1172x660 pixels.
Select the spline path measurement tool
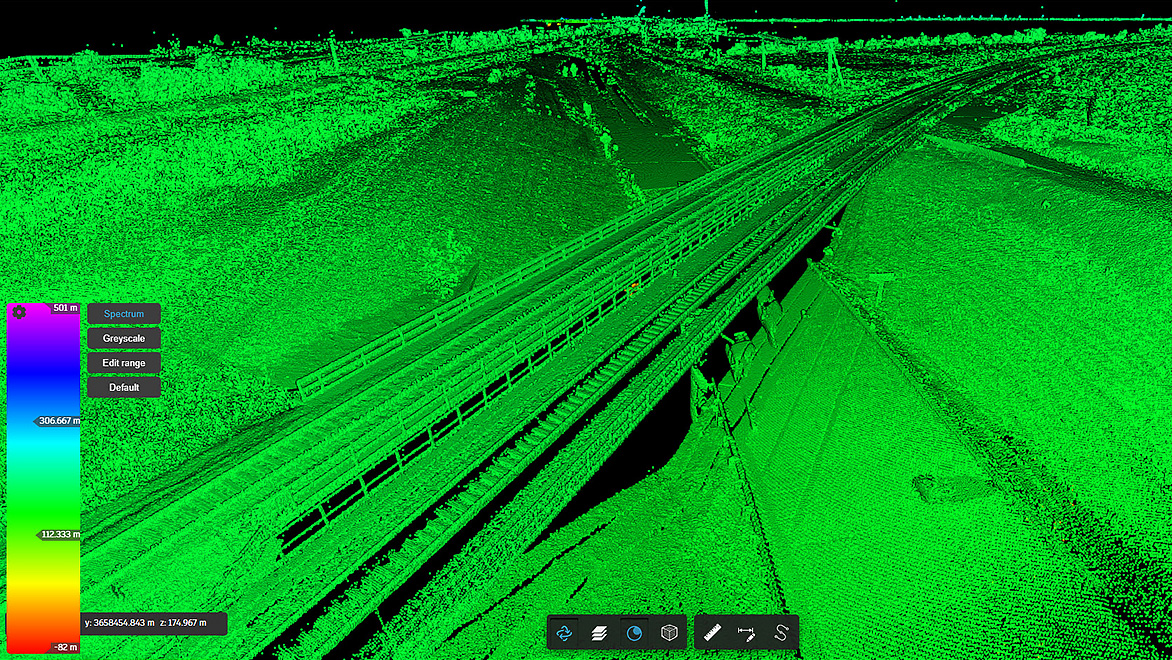(x=779, y=631)
